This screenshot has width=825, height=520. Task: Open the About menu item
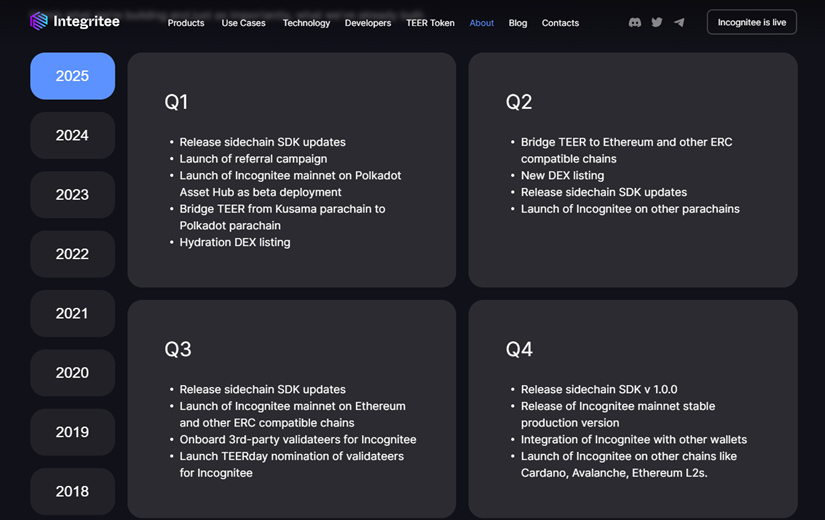(481, 23)
